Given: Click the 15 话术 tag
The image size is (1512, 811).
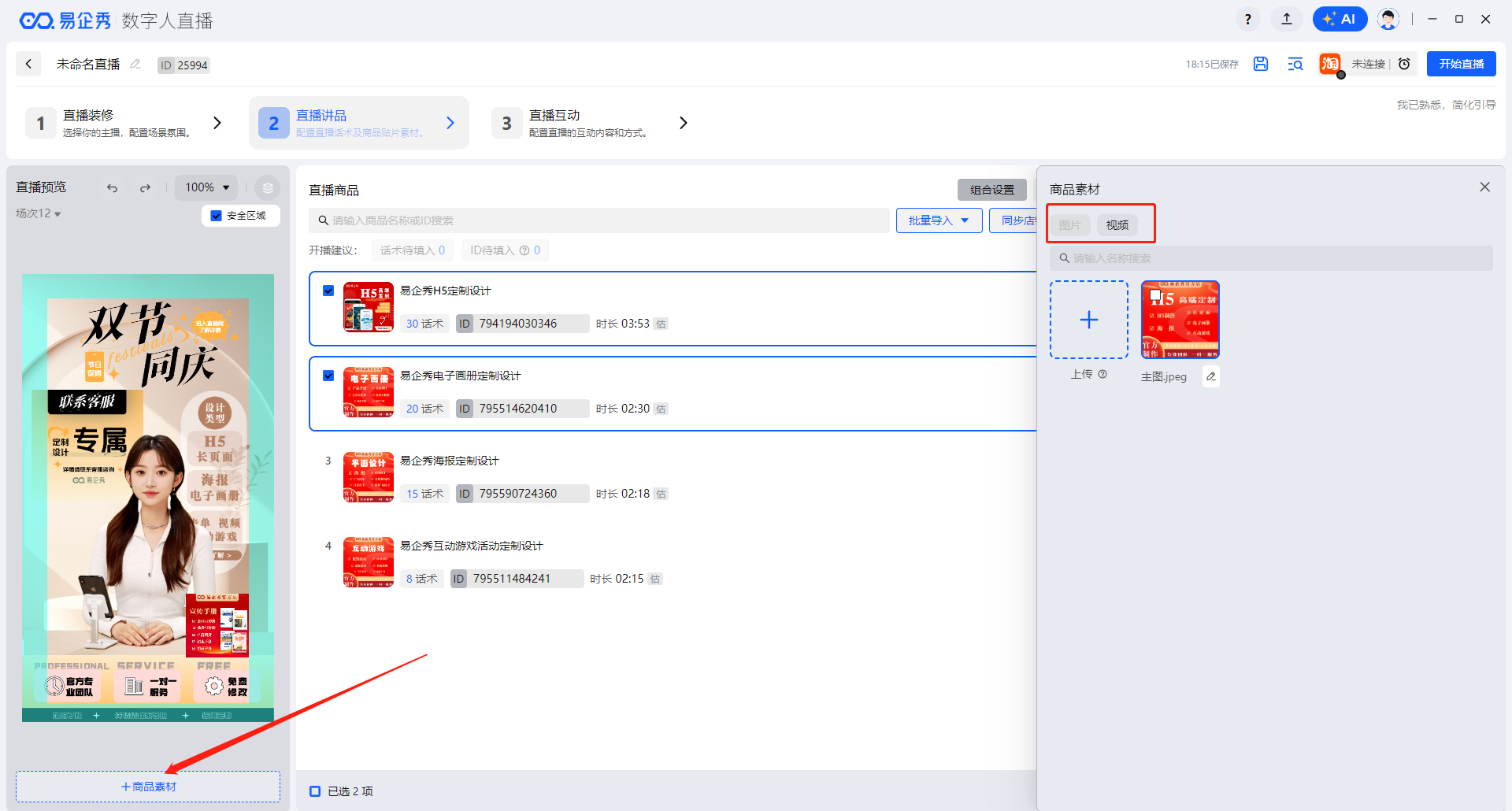Looking at the screenshot, I should tap(425, 494).
